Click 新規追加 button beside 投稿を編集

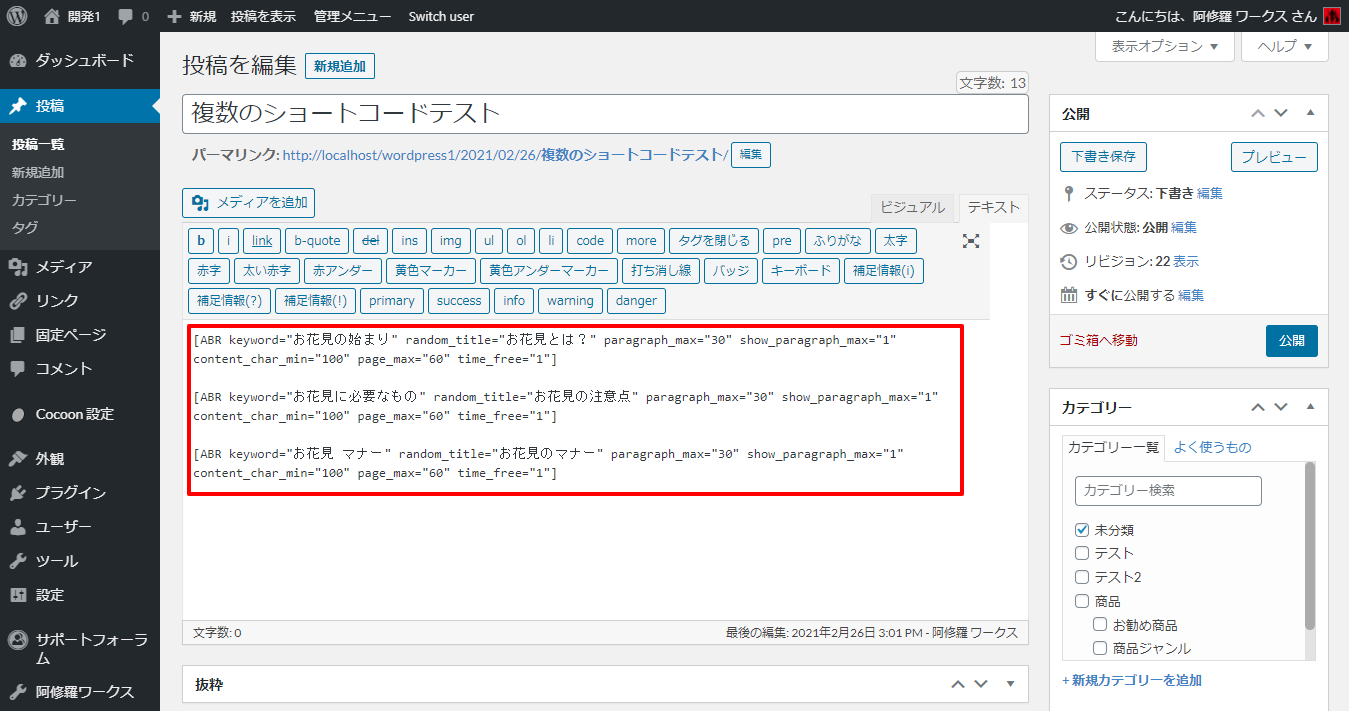pos(340,66)
